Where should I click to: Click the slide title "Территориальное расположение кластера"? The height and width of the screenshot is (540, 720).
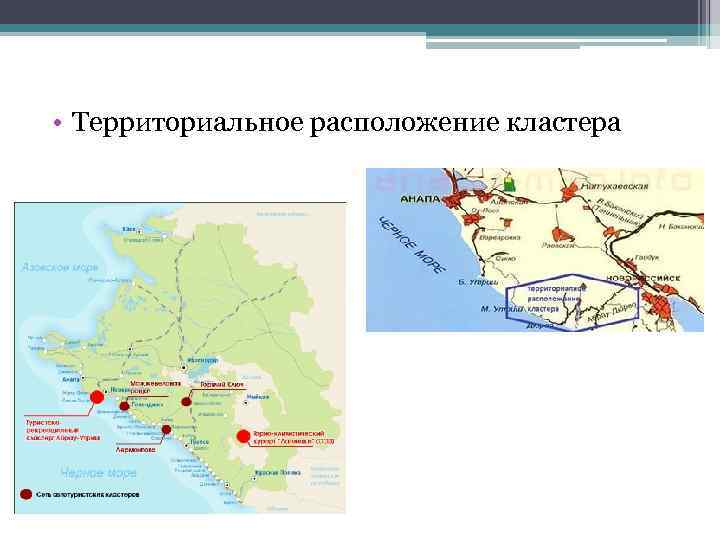(x=346, y=123)
